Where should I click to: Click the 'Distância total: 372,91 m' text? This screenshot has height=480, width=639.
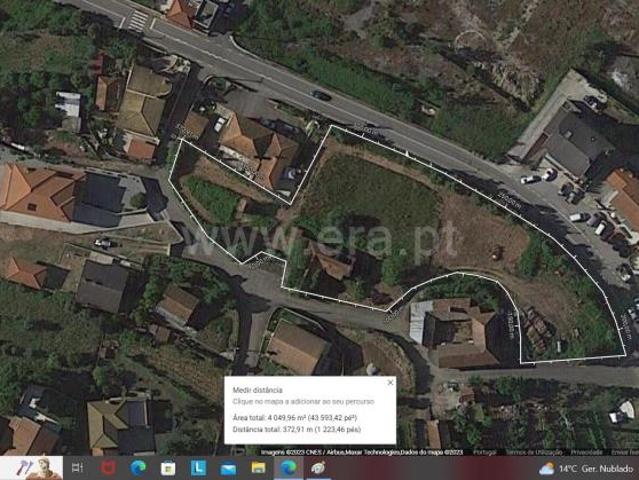[297, 429]
